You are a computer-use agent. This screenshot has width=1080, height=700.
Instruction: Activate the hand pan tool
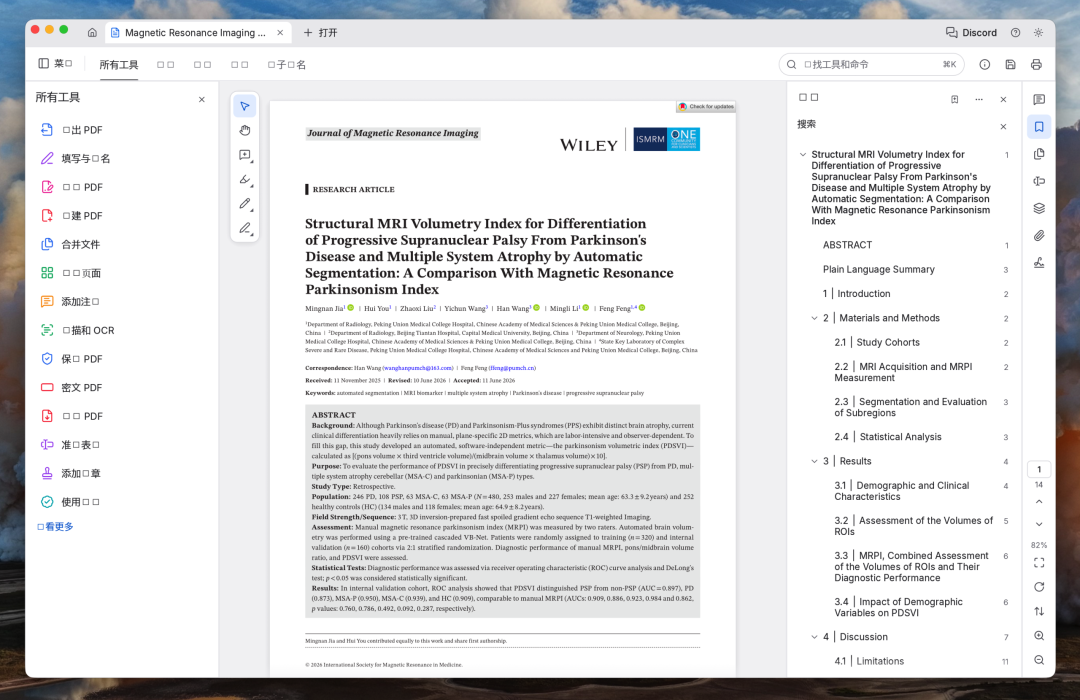point(245,130)
